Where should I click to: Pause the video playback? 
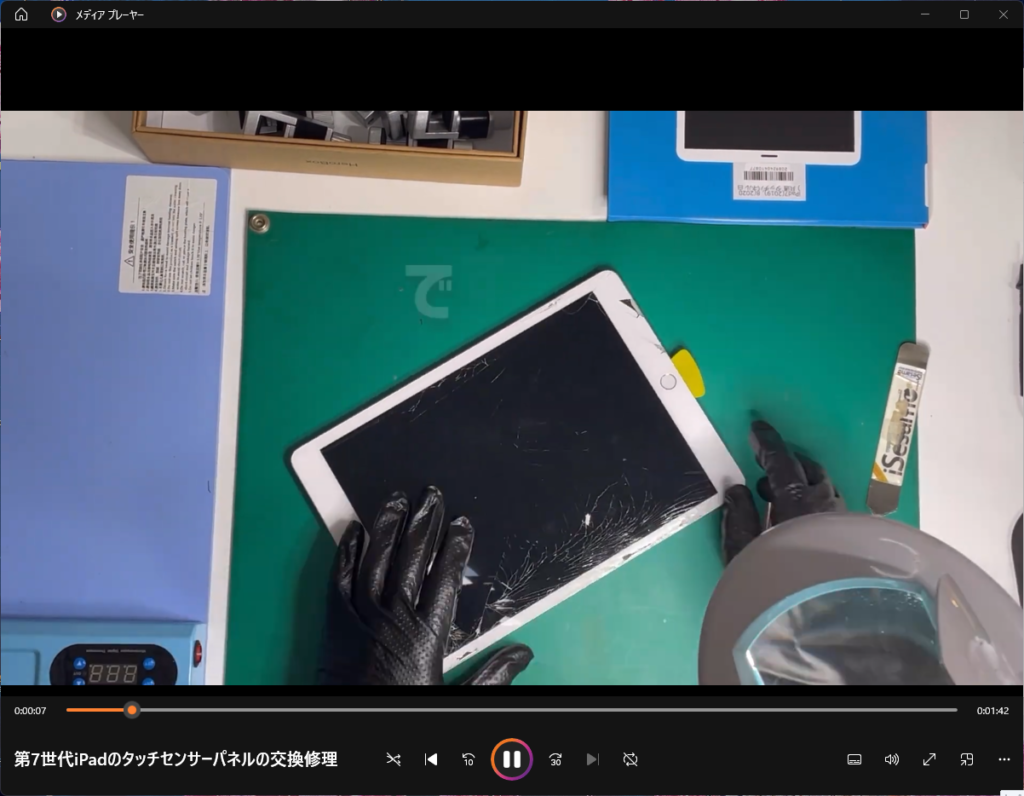(x=511, y=759)
